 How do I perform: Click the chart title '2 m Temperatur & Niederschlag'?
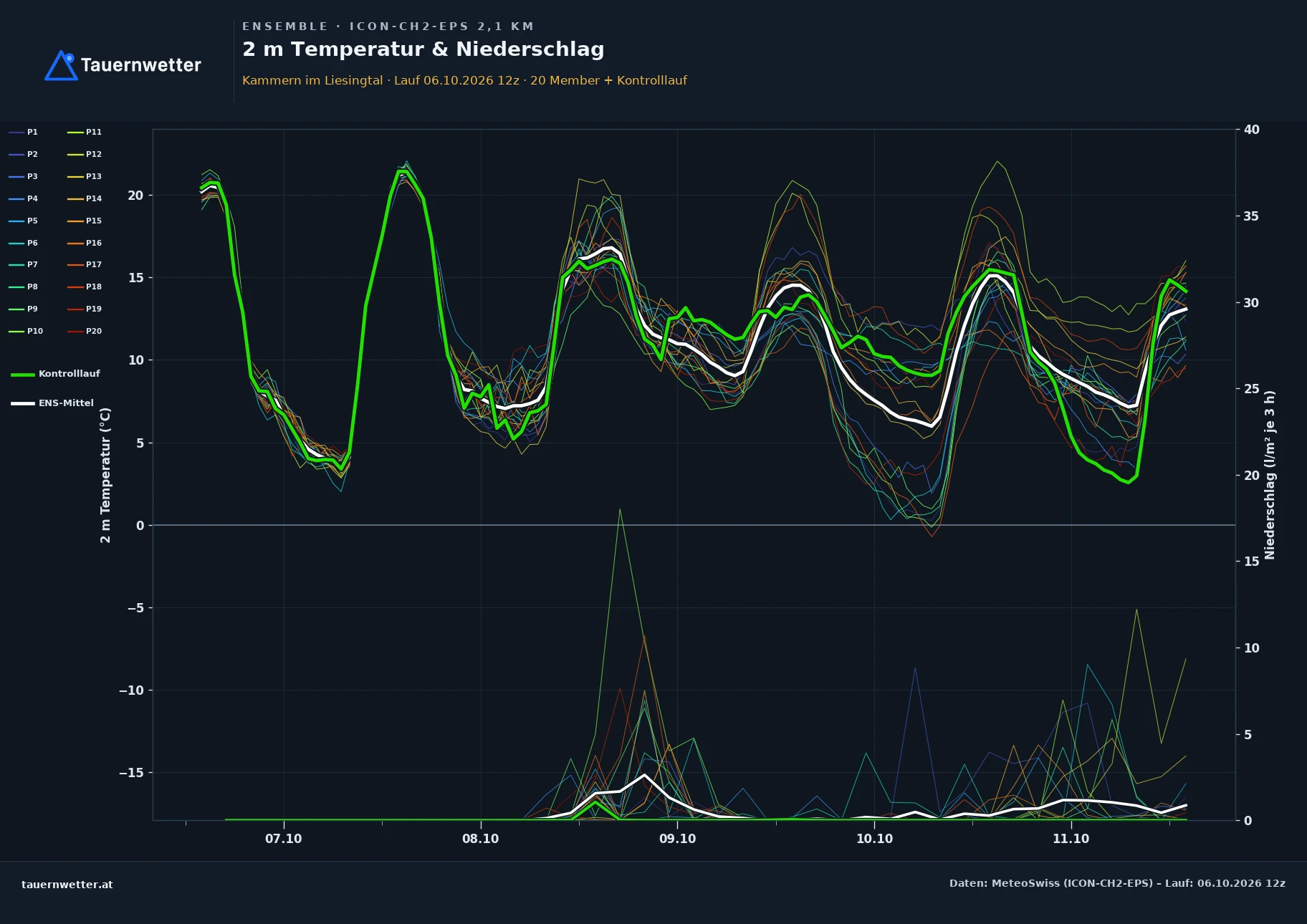tap(423, 49)
